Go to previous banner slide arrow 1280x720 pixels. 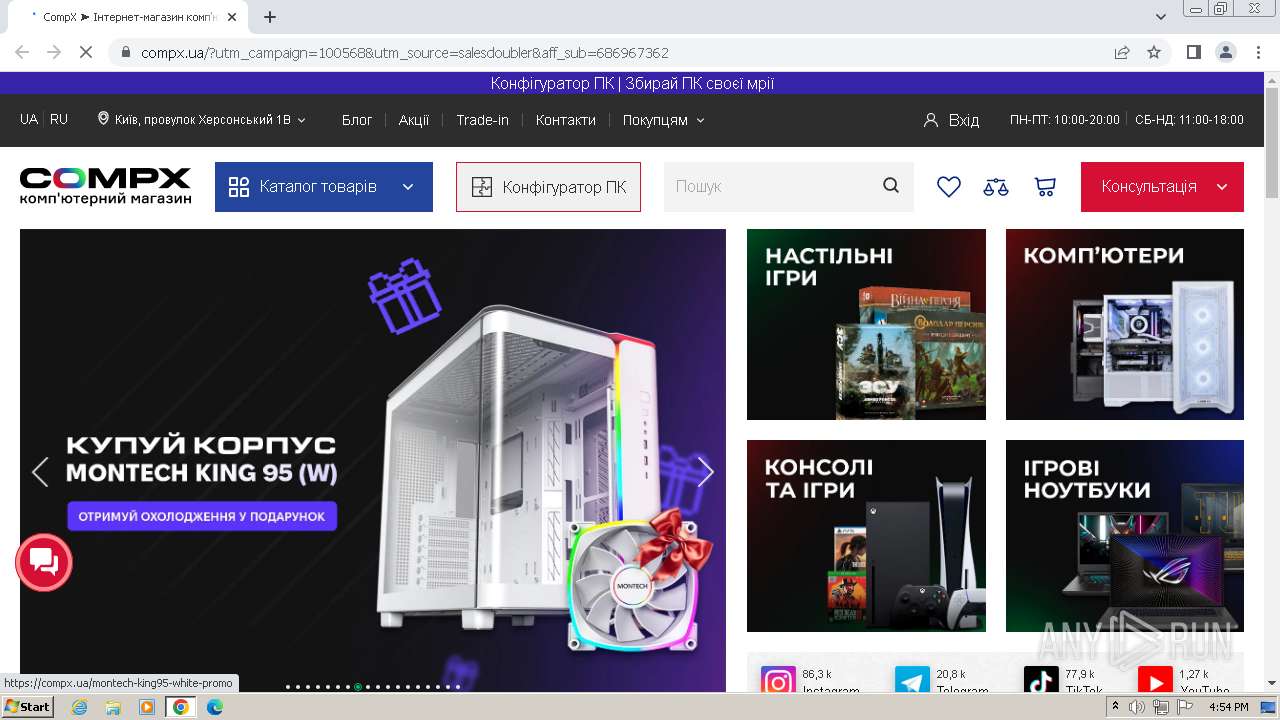tap(40, 472)
